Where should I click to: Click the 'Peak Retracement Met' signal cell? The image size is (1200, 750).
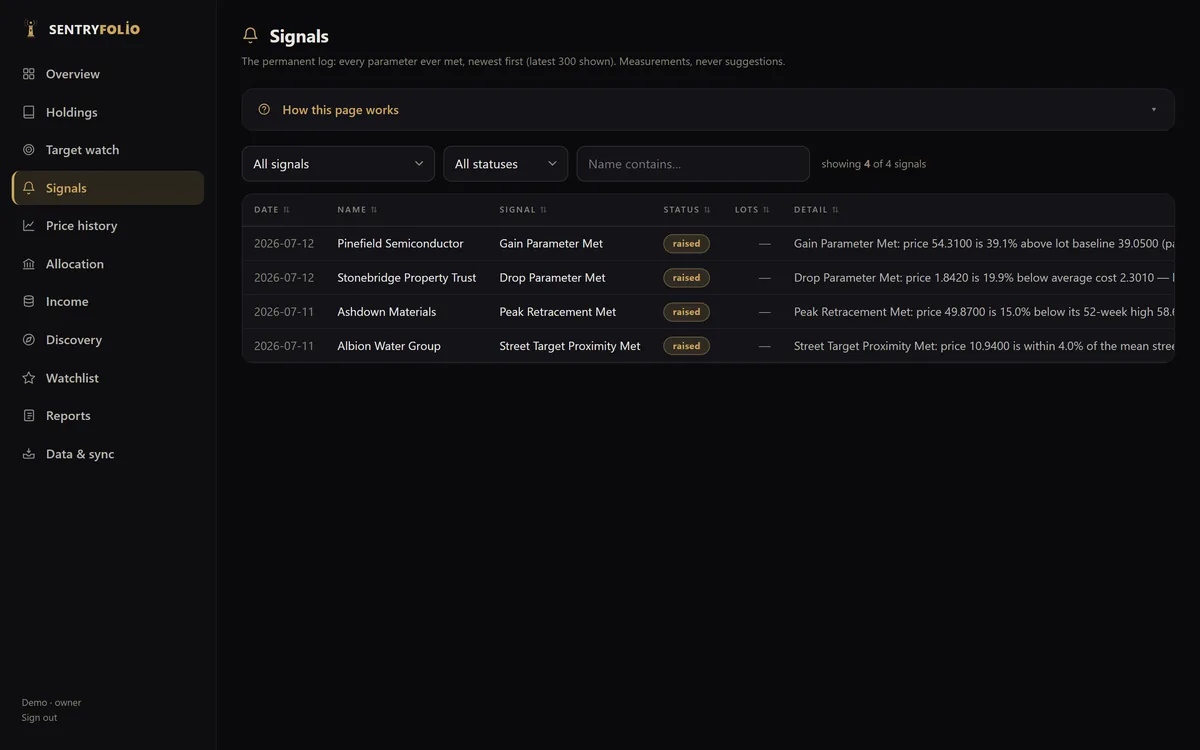click(558, 312)
